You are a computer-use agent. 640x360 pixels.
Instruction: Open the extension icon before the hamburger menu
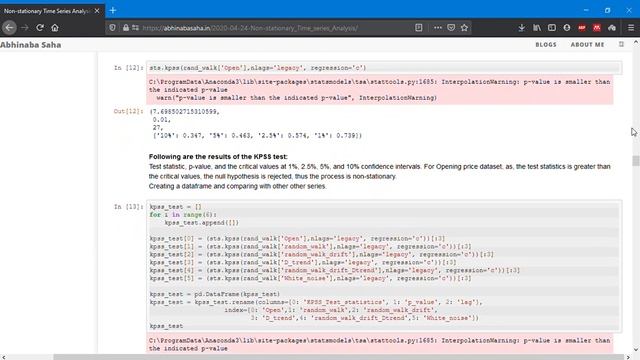612,28
